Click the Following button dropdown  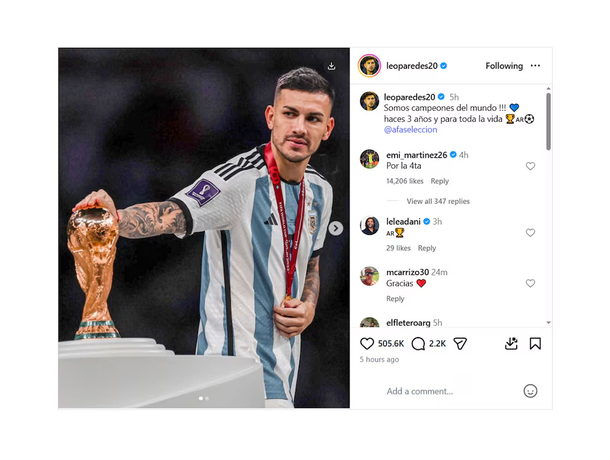(x=504, y=66)
